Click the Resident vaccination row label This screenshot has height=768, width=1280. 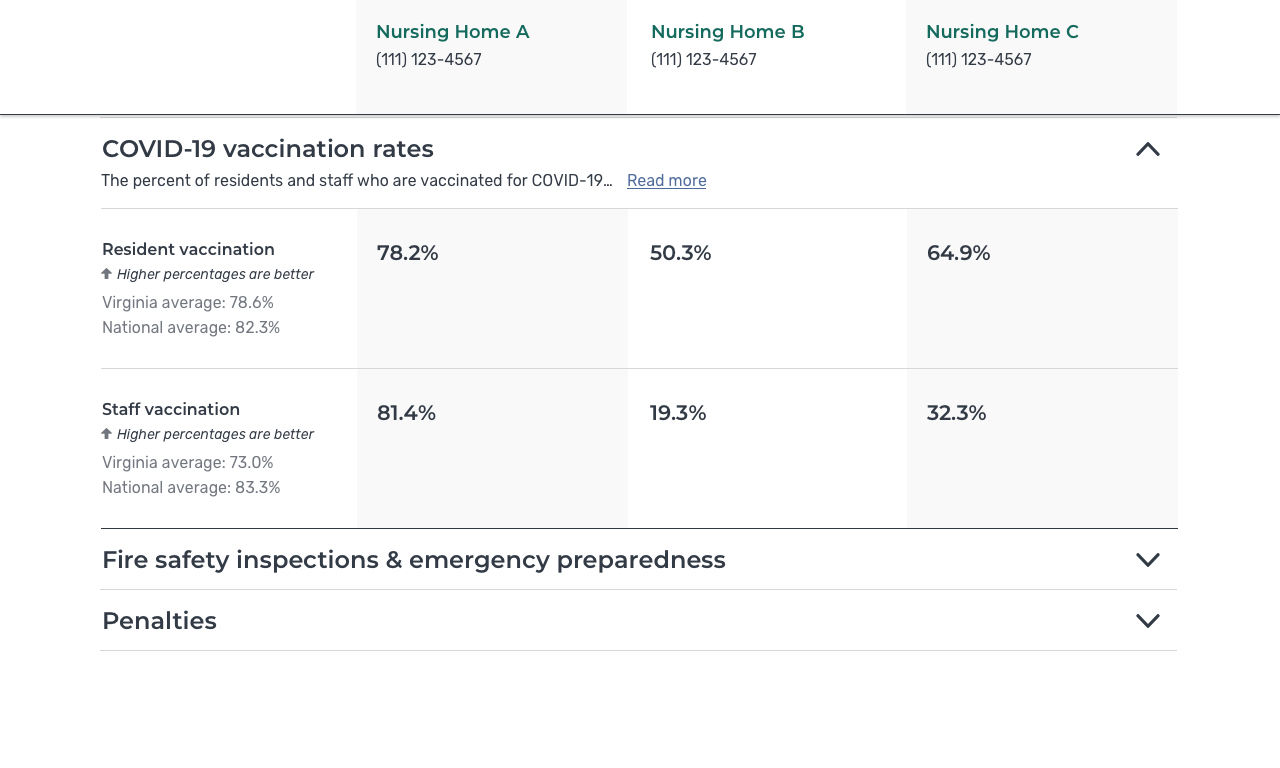188,250
